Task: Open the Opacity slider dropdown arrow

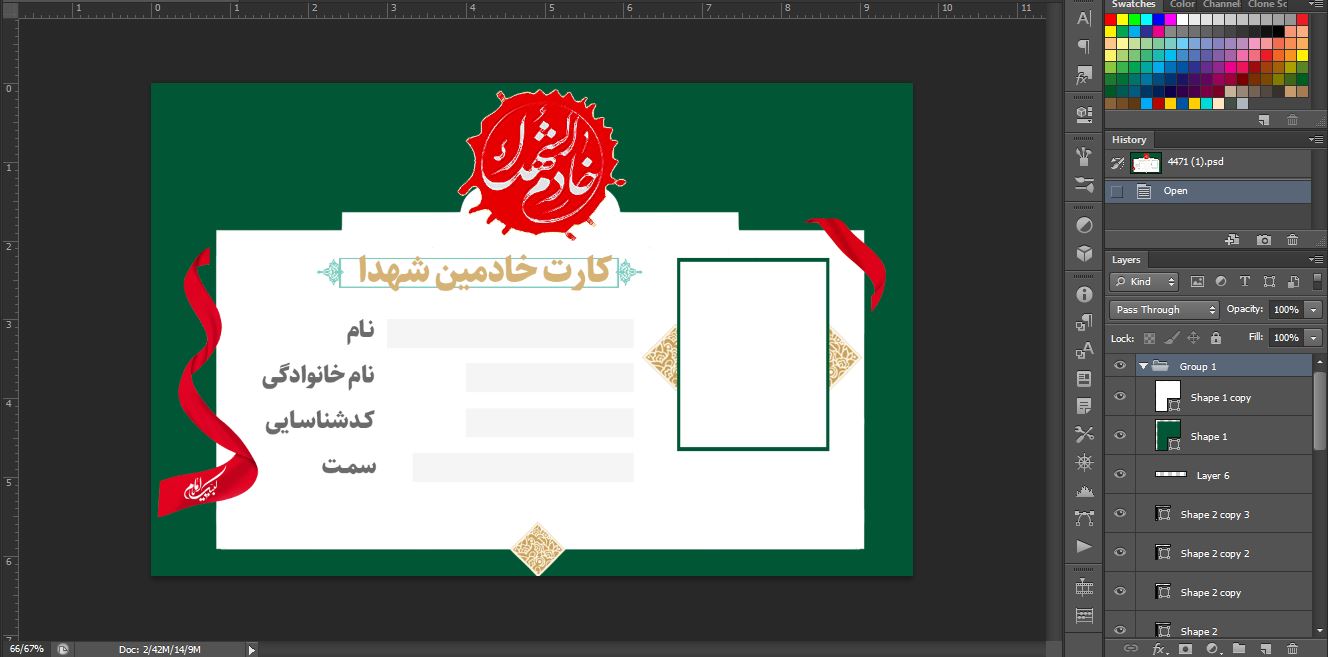Action: click(1314, 310)
